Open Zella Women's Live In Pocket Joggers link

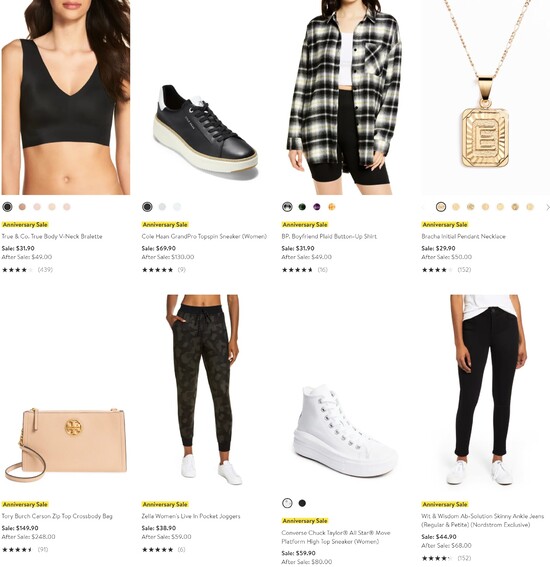(x=191, y=516)
